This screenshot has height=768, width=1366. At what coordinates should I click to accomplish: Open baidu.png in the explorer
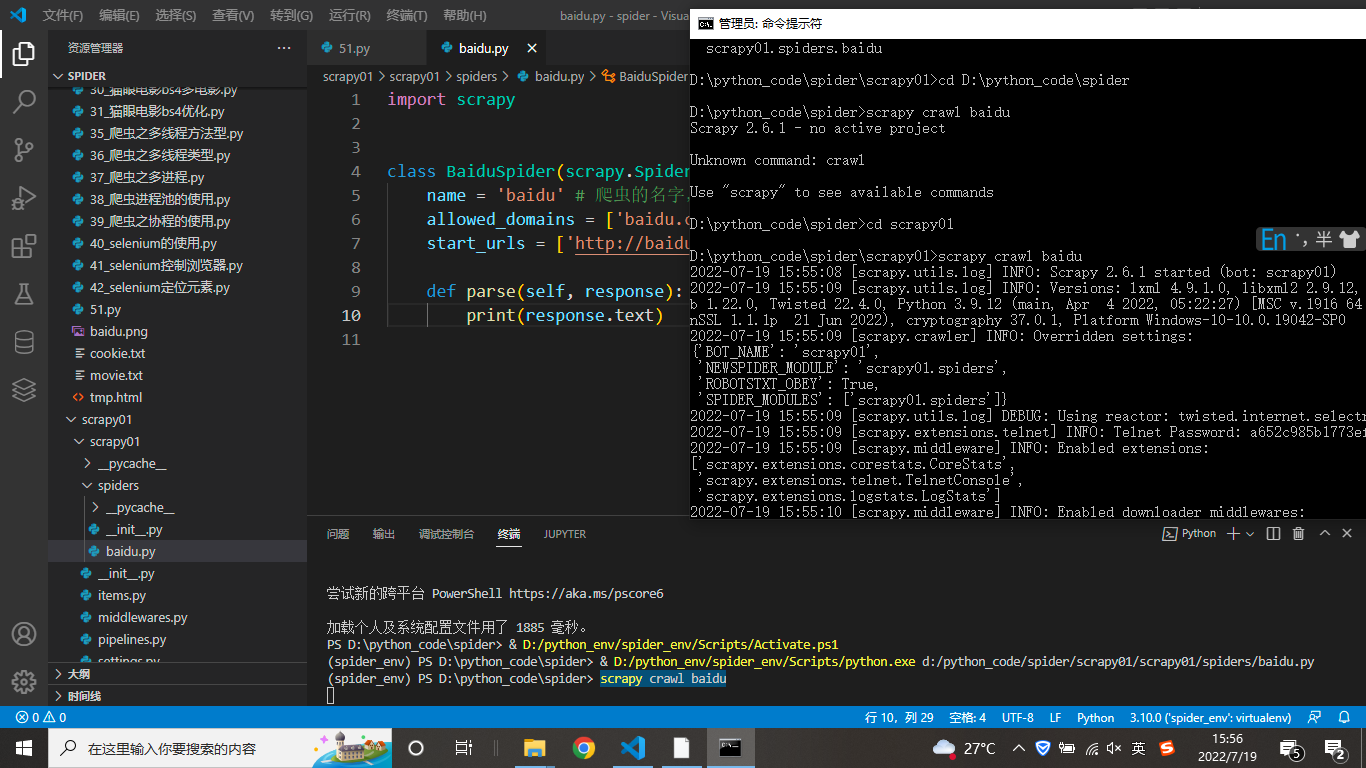[x=176, y=332]
